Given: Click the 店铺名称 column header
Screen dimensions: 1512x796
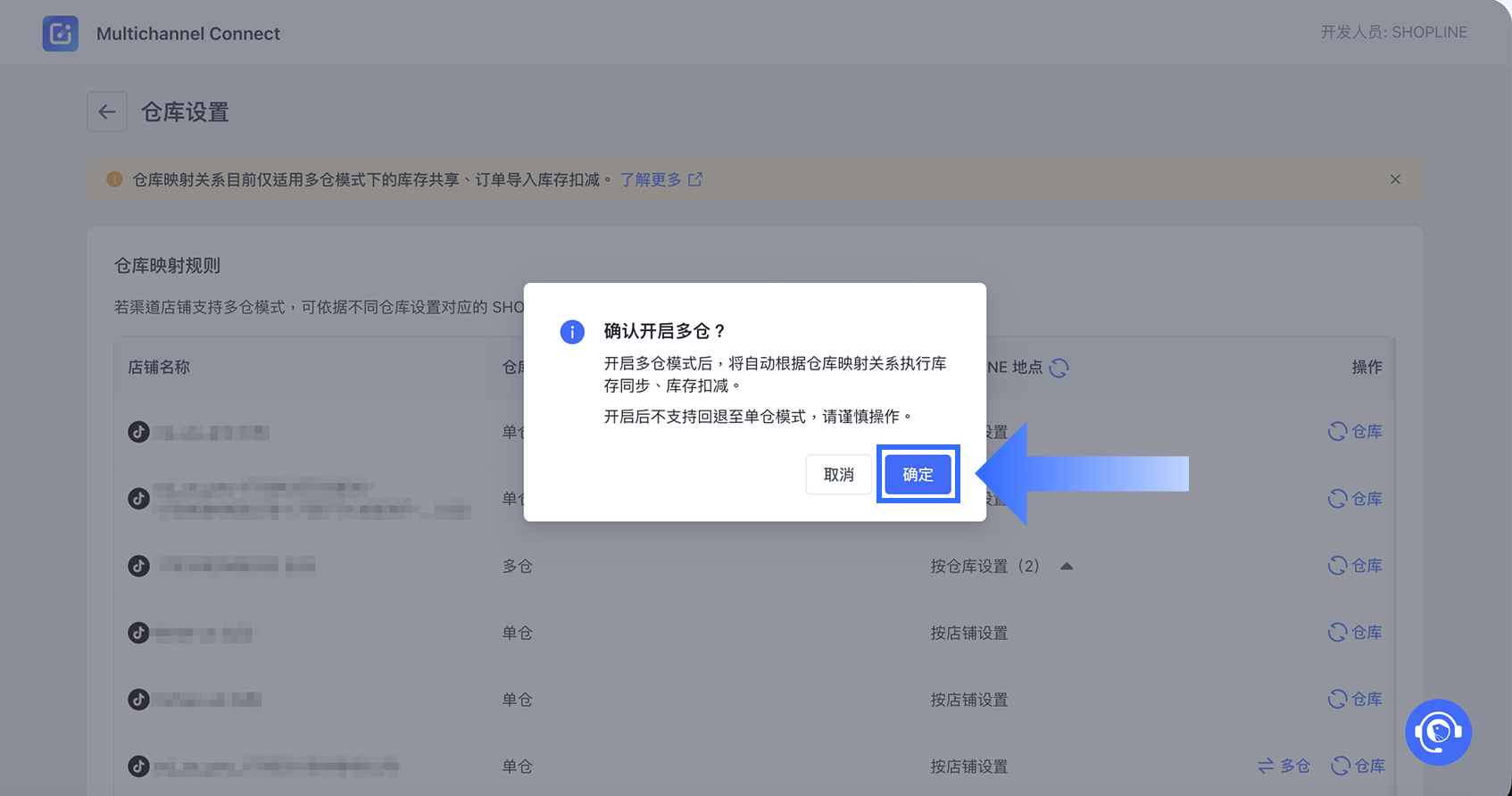Looking at the screenshot, I should click(159, 367).
